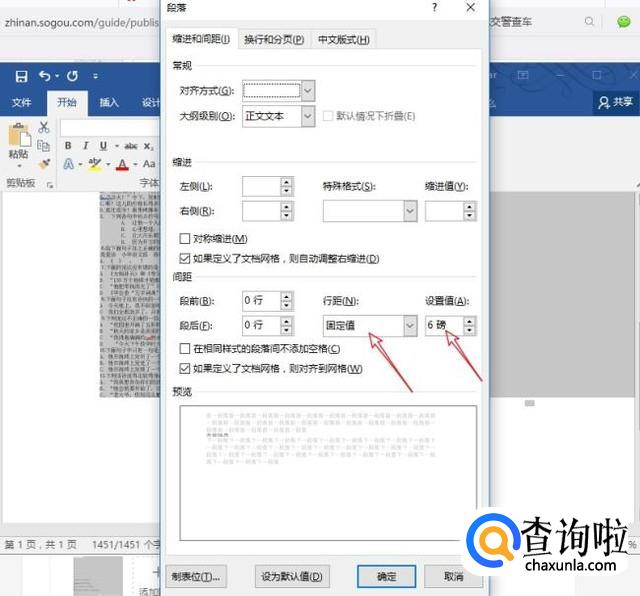Click the 设置值 field showing 6 磅

pos(442,326)
